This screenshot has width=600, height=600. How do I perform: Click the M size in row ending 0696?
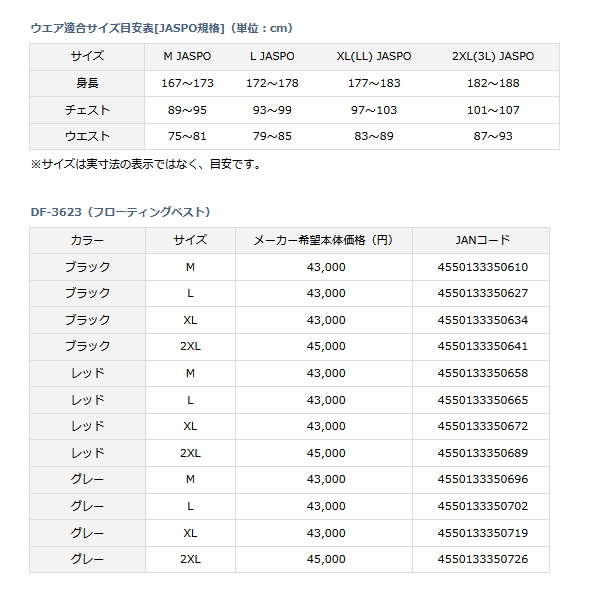pos(190,479)
